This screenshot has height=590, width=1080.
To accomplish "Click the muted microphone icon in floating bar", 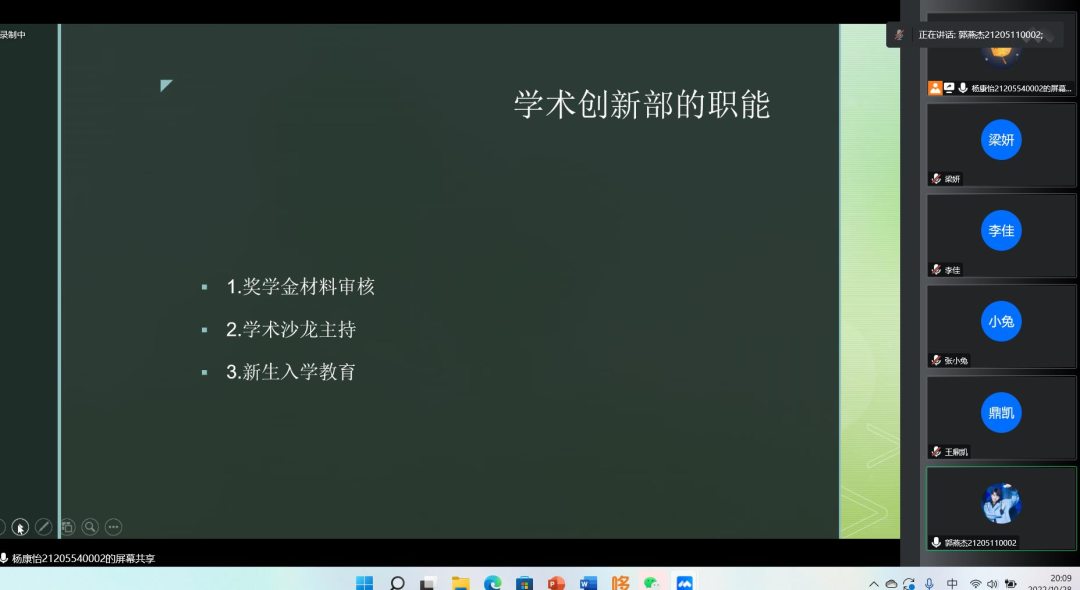I will [x=899, y=35].
